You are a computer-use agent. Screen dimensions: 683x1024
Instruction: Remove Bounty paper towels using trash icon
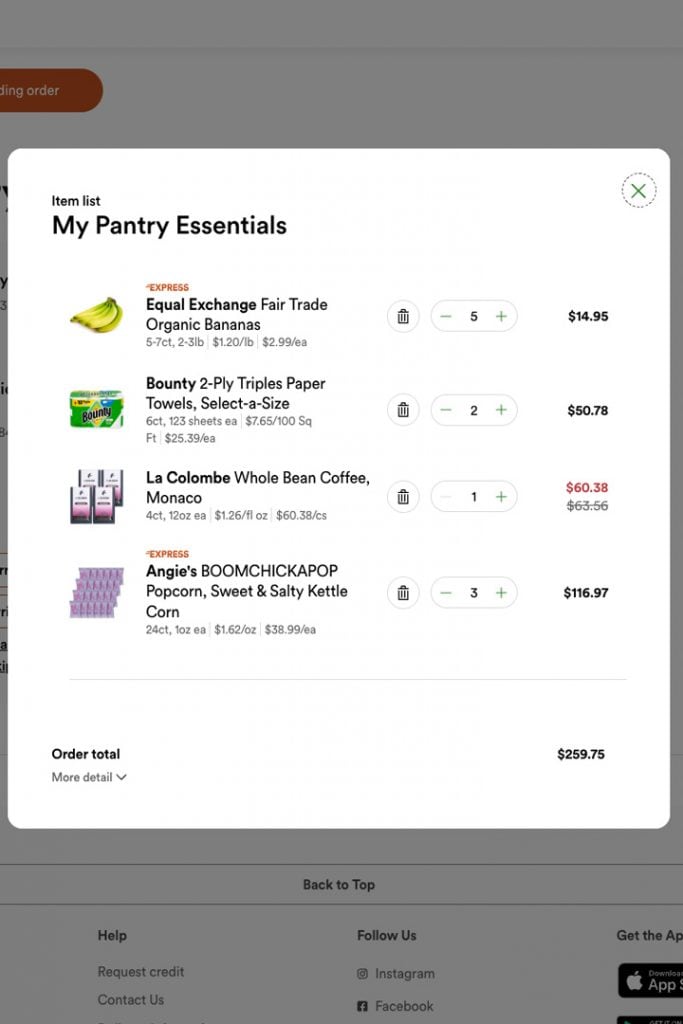coord(403,410)
